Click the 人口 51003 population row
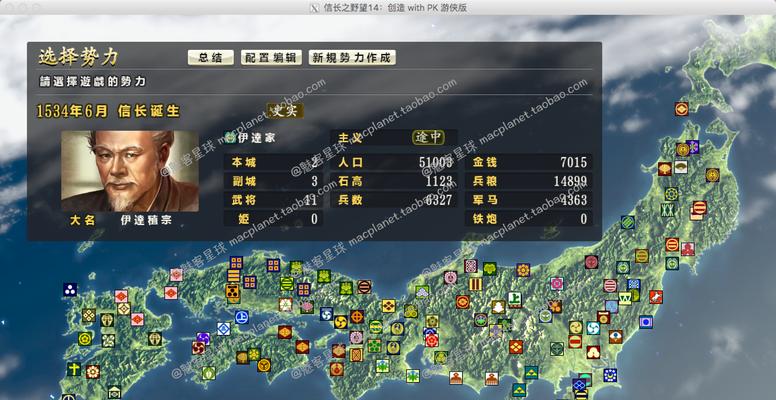 [x=395, y=162]
